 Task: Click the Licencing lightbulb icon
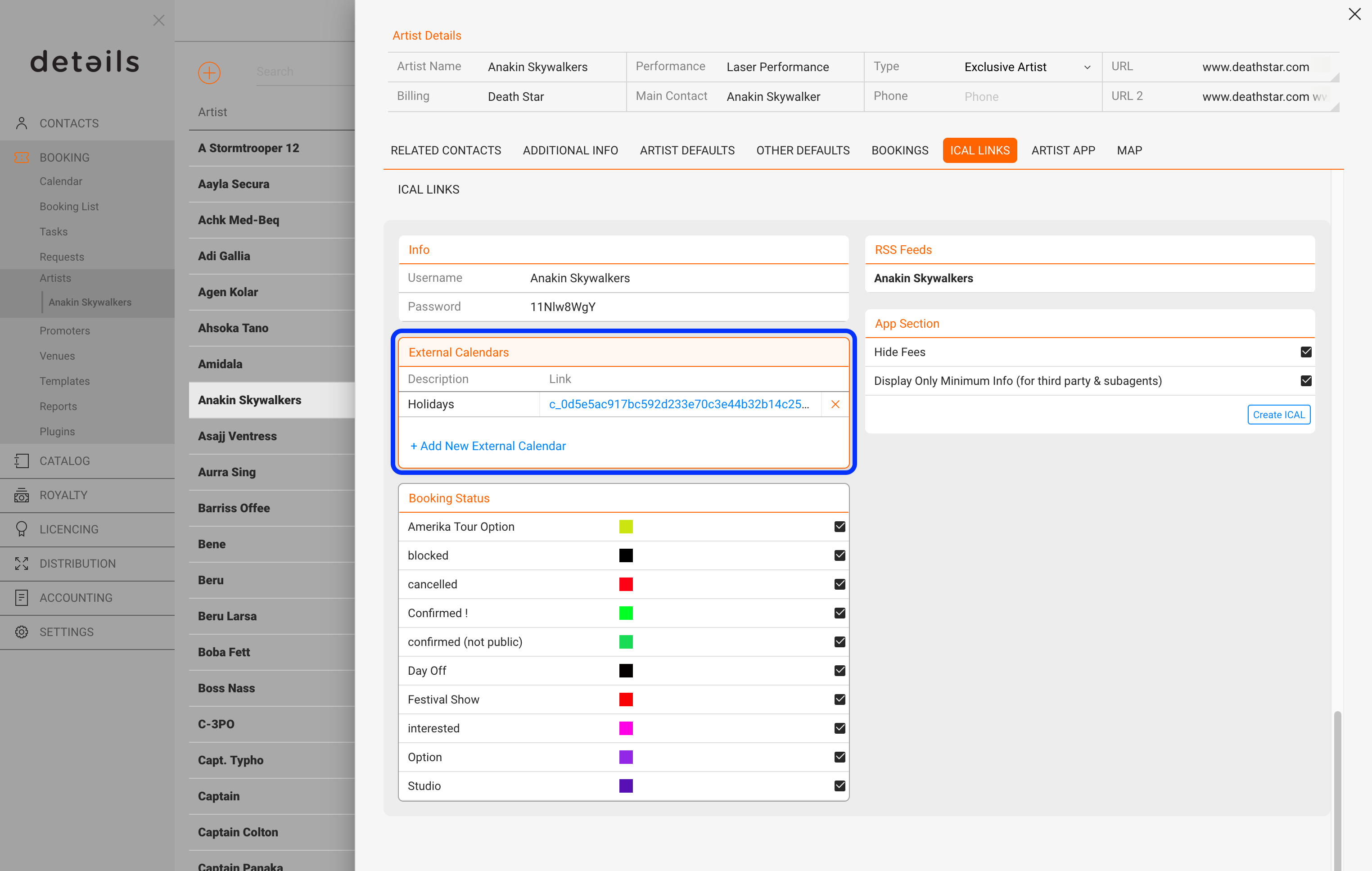click(x=22, y=529)
